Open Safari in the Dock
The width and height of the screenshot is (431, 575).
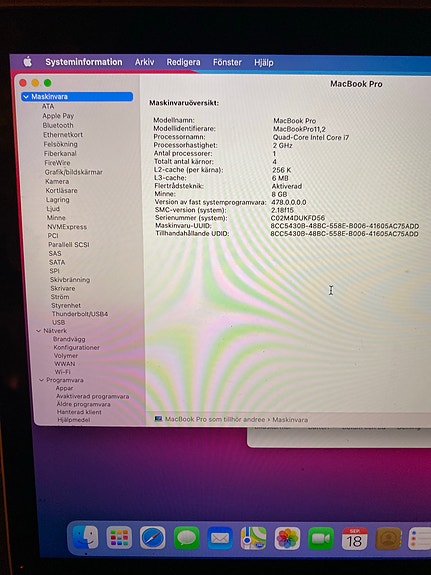[153, 538]
